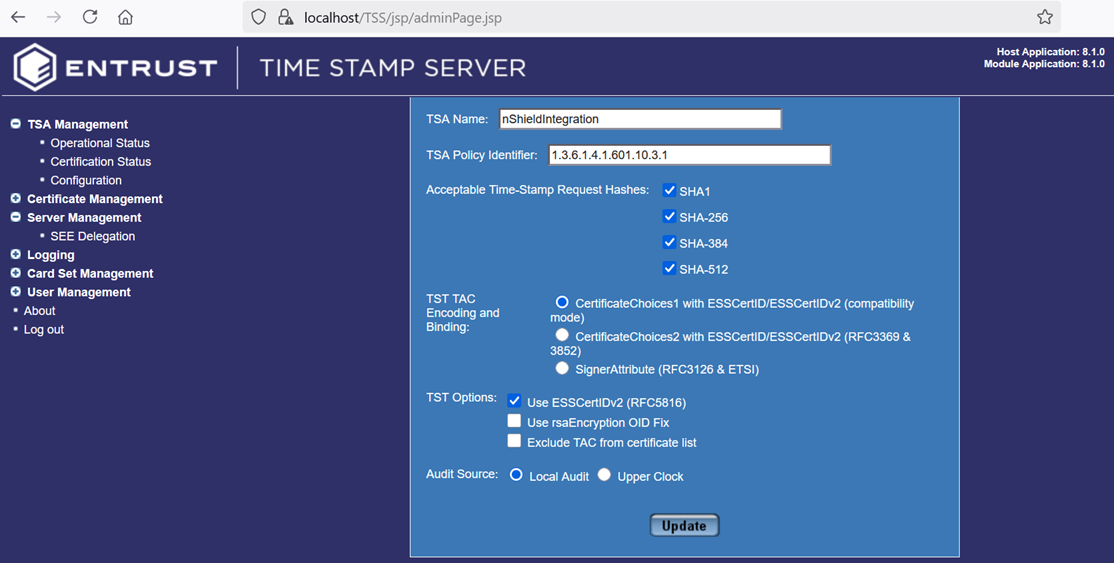Open SEE Delegation page
This screenshot has height=563, width=1114.
point(92,236)
